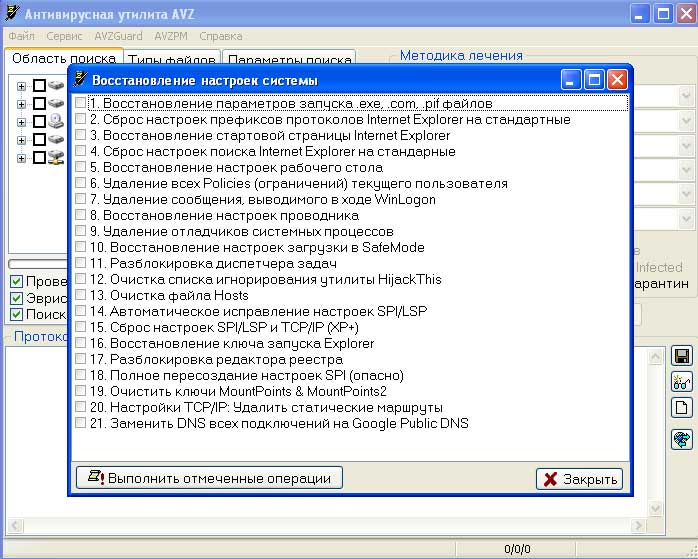Viewport: 698px width, 559px height.
Task: Open the AVZGuard menu
Action: [118, 36]
